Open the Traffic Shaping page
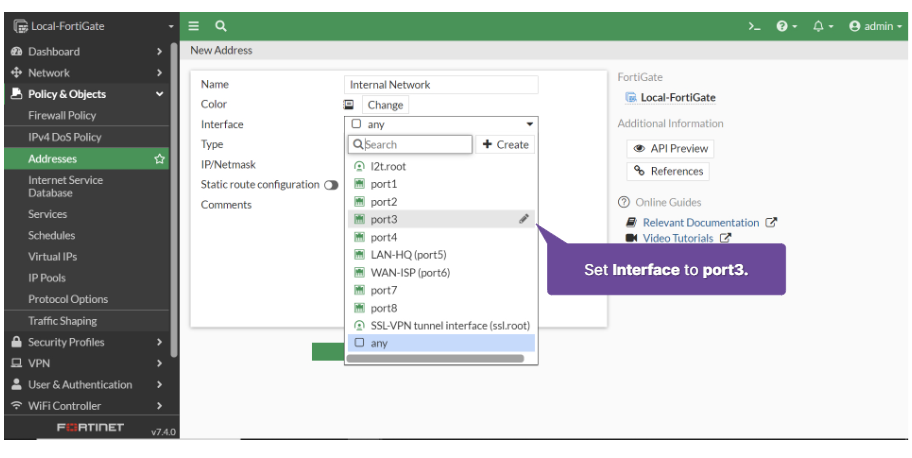This screenshot has height=458, width=912. pyautogui.click(x=62, y=321)
